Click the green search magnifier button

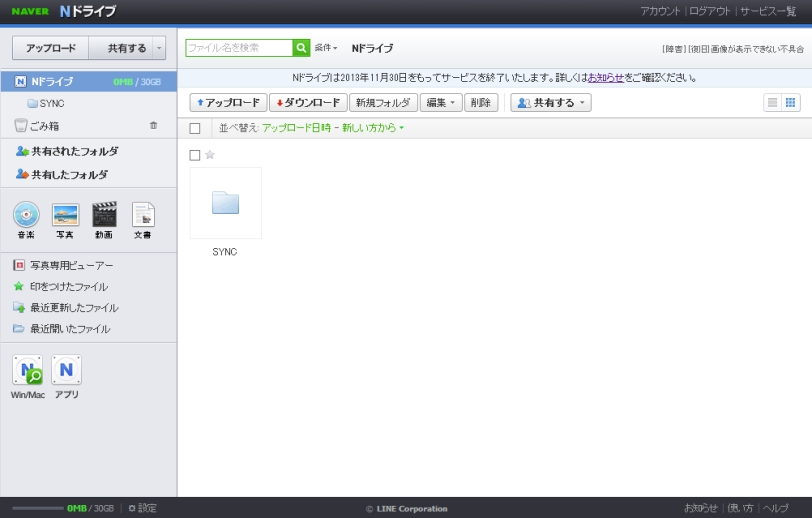pos(301,48)
